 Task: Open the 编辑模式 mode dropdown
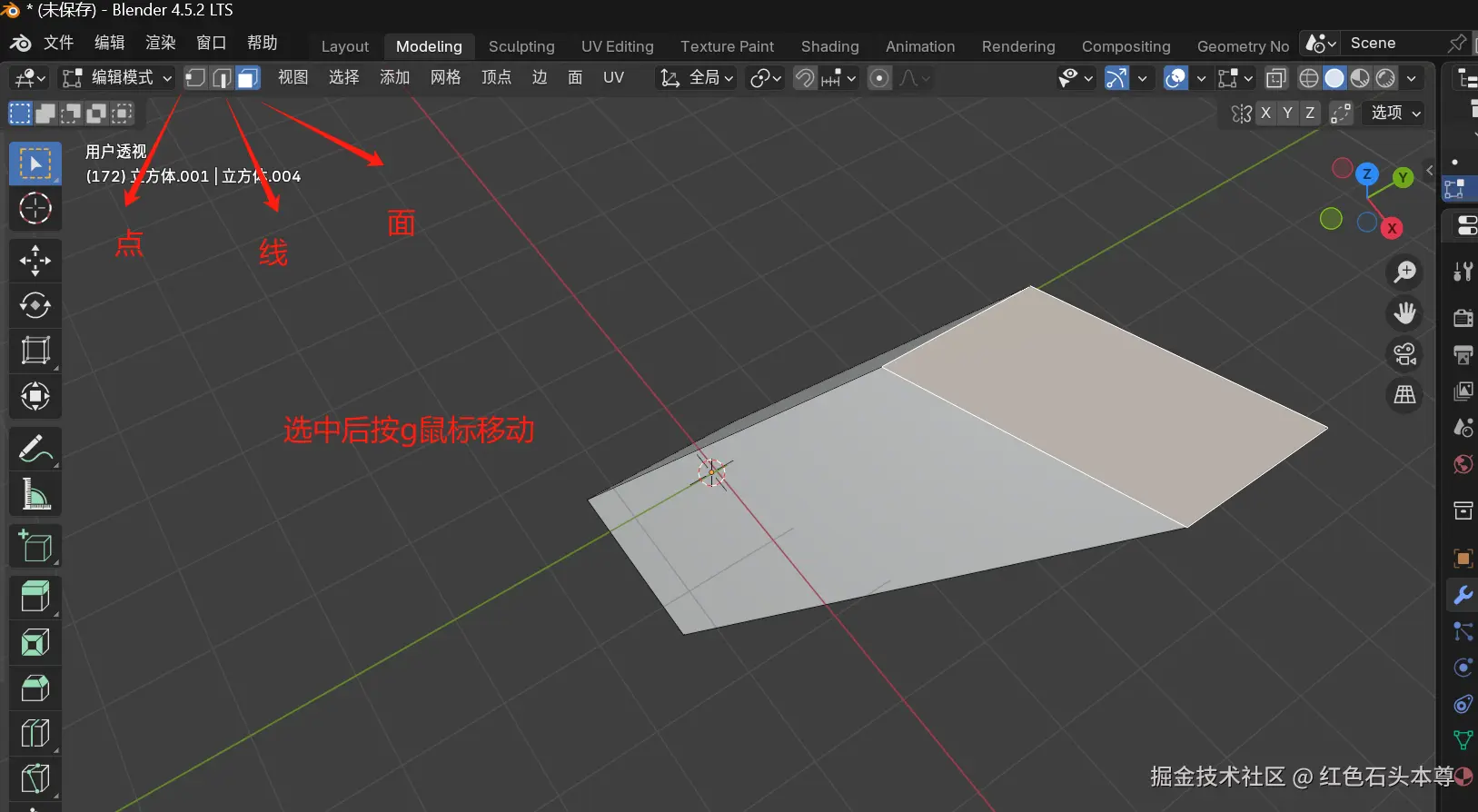116,78
